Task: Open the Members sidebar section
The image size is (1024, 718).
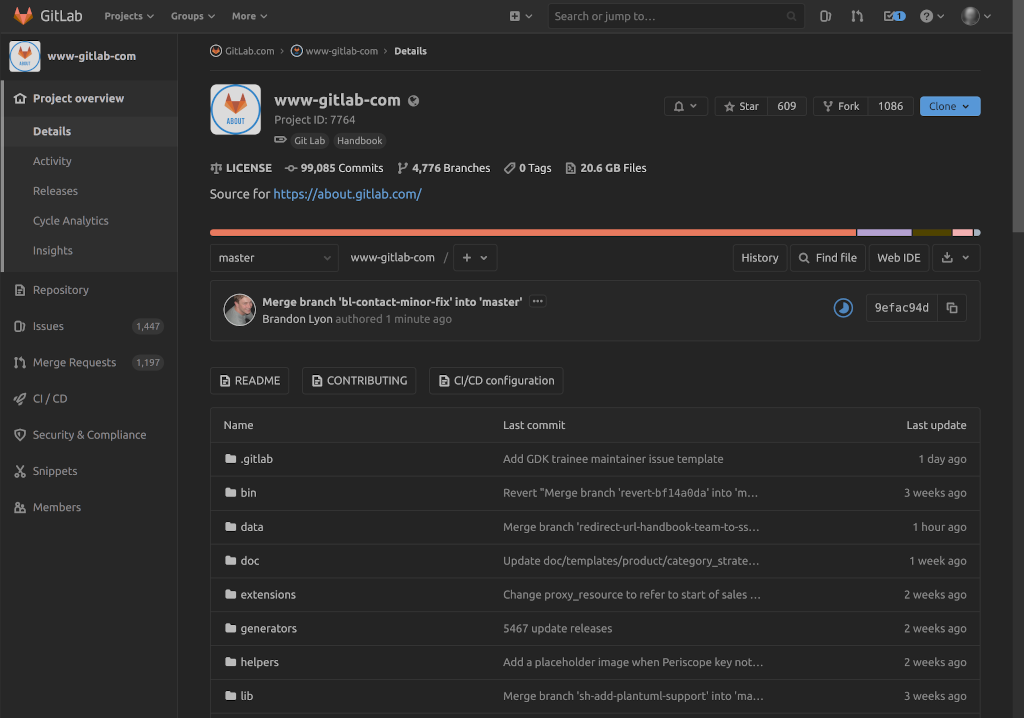Action: [55, 507]
